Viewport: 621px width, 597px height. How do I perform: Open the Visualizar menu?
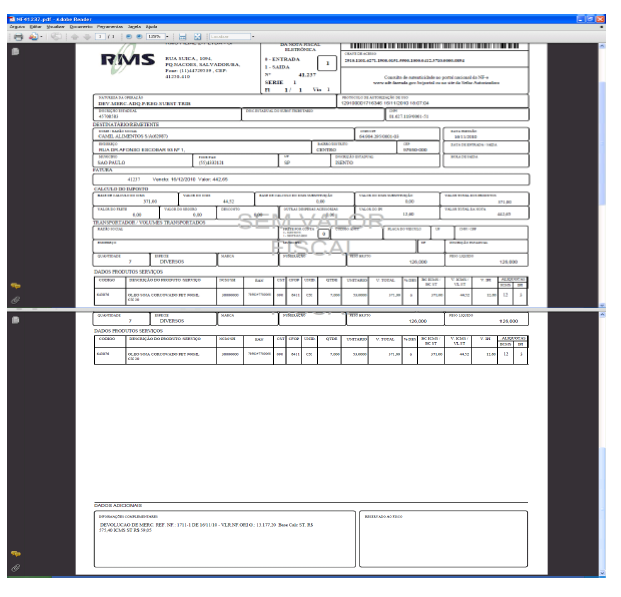click(55, 27)
